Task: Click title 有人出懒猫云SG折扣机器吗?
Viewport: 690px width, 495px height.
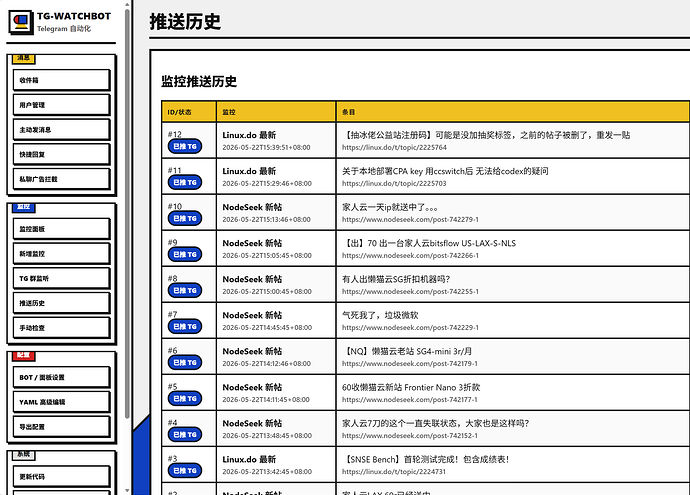Action: (396, 279)
